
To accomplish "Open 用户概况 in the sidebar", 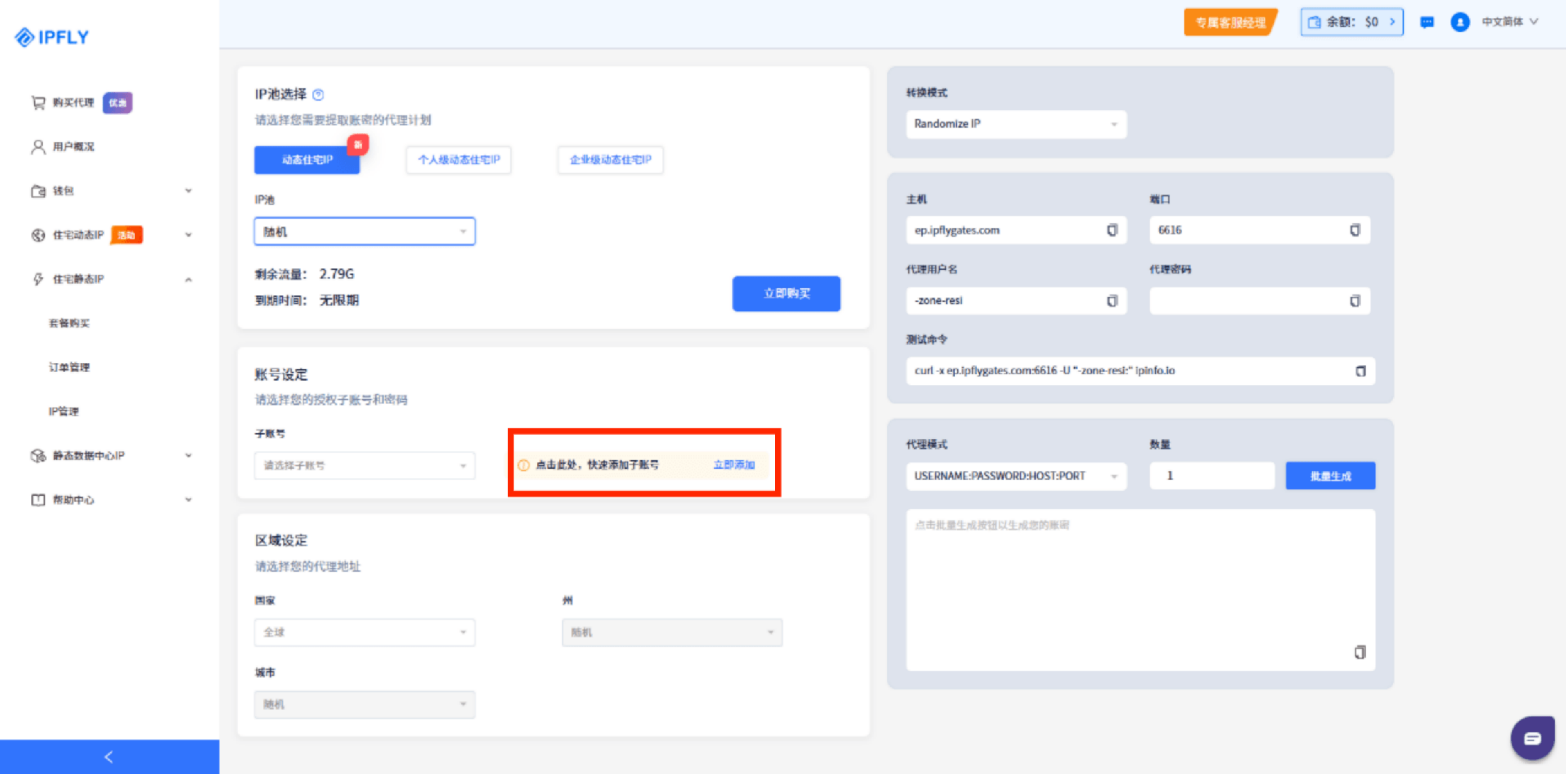I will click(73, 147).
